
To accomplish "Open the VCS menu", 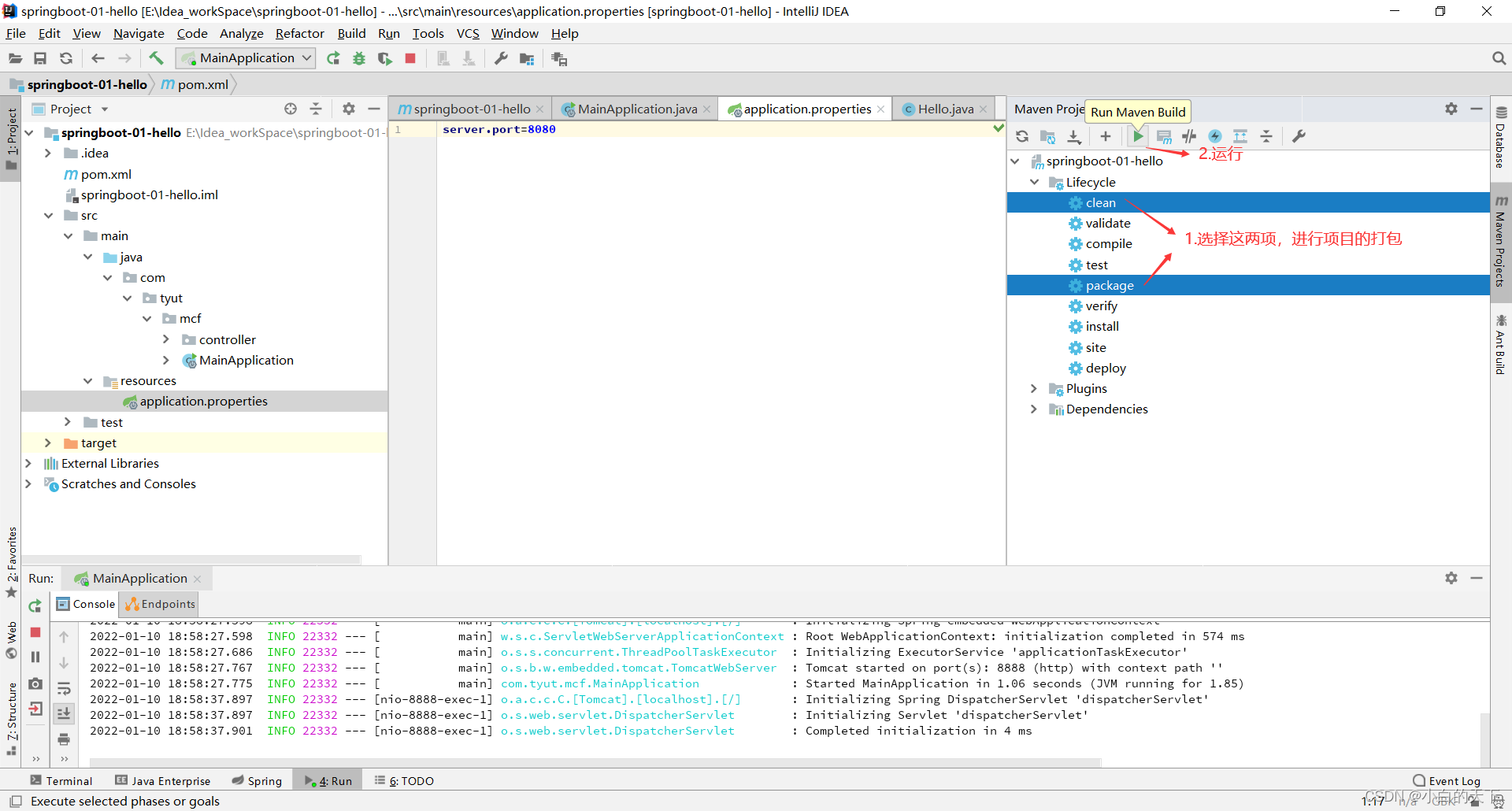I will tap(468, 33).
